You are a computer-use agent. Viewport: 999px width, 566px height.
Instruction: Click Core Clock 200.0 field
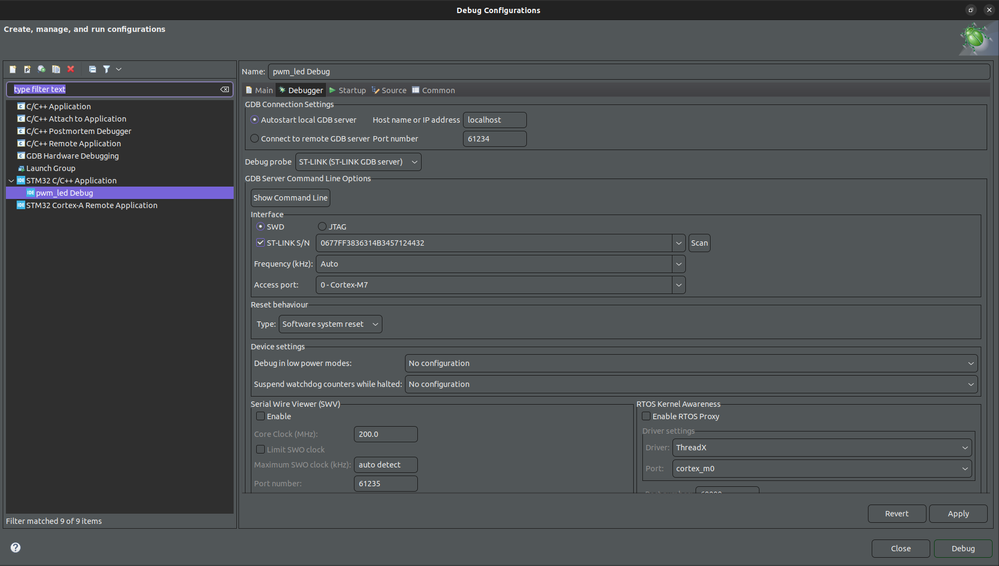click(x=385, y=434)
